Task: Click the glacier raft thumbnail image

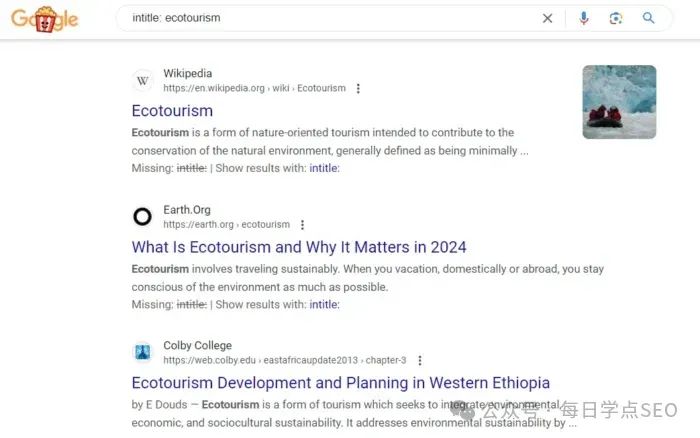Action: [x=619, y=102]
